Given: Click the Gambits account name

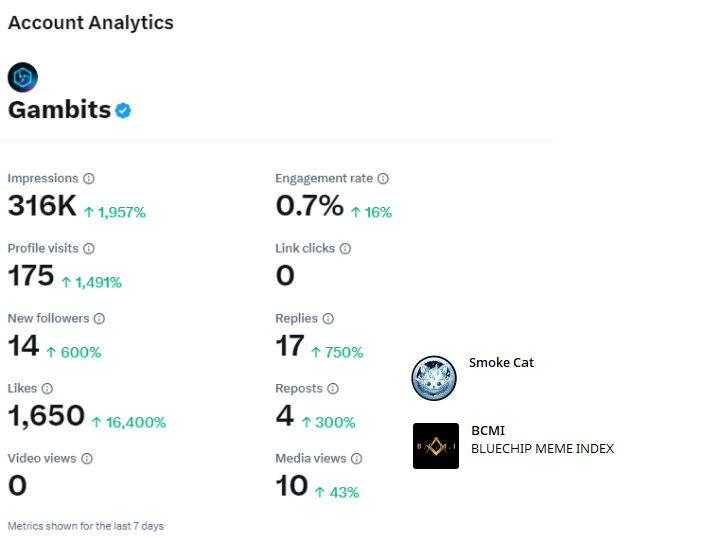Looking at the screenshot, I should (x=60, y=110).
